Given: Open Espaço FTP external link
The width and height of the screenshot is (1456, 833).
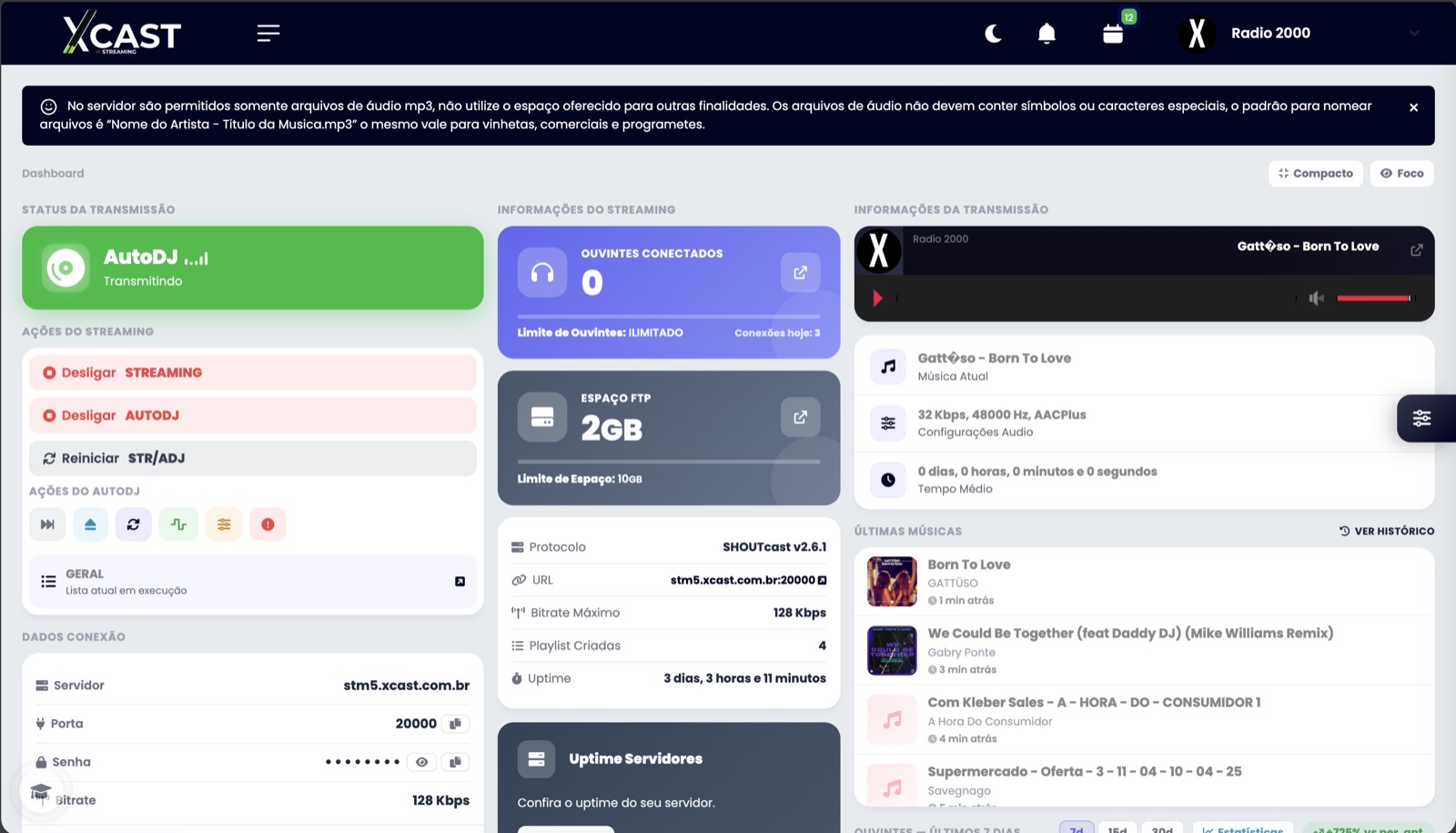Looking at the screenshot, I should click(x=800, y=417).
